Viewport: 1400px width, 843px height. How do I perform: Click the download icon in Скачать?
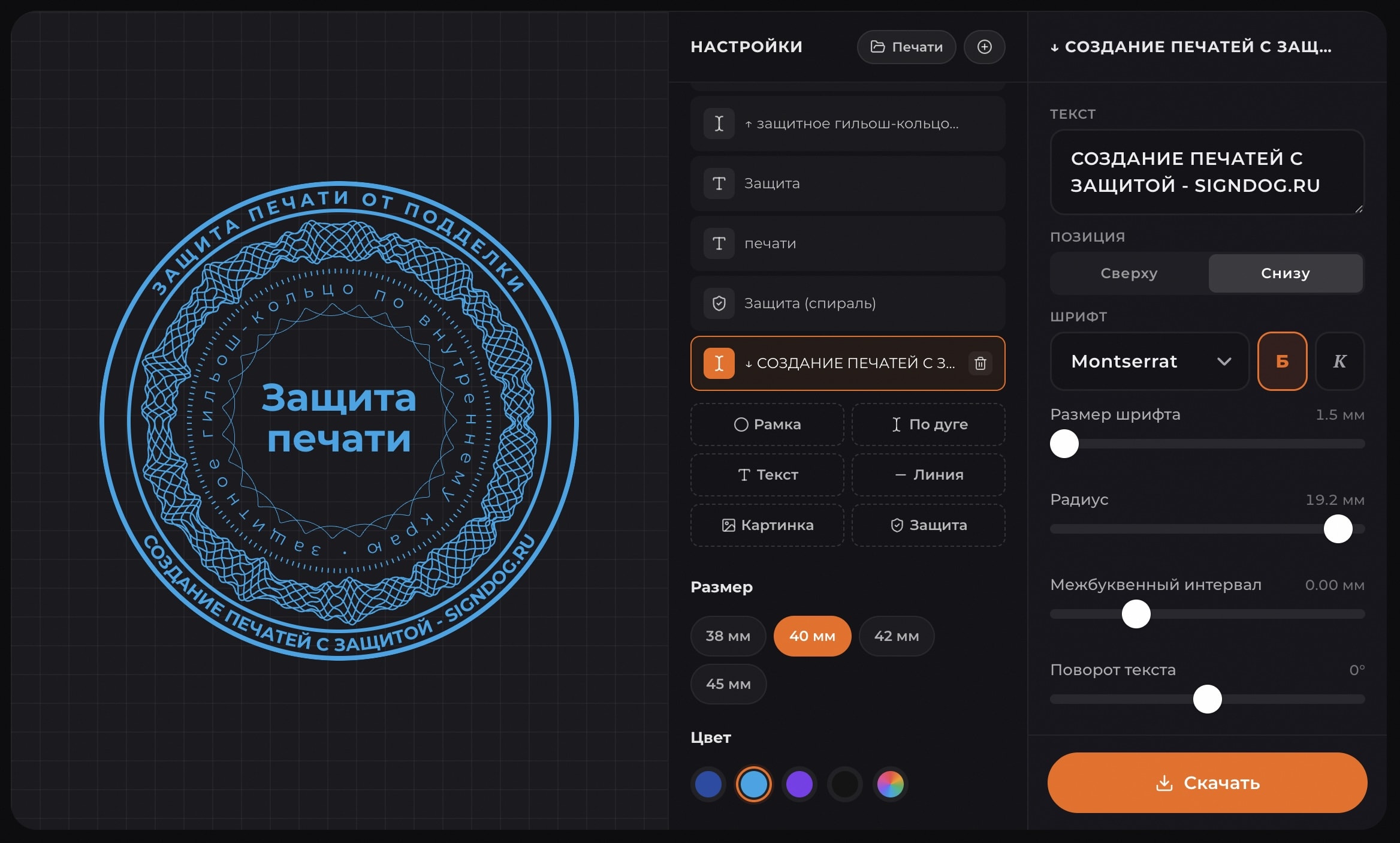pos(1164,783)
